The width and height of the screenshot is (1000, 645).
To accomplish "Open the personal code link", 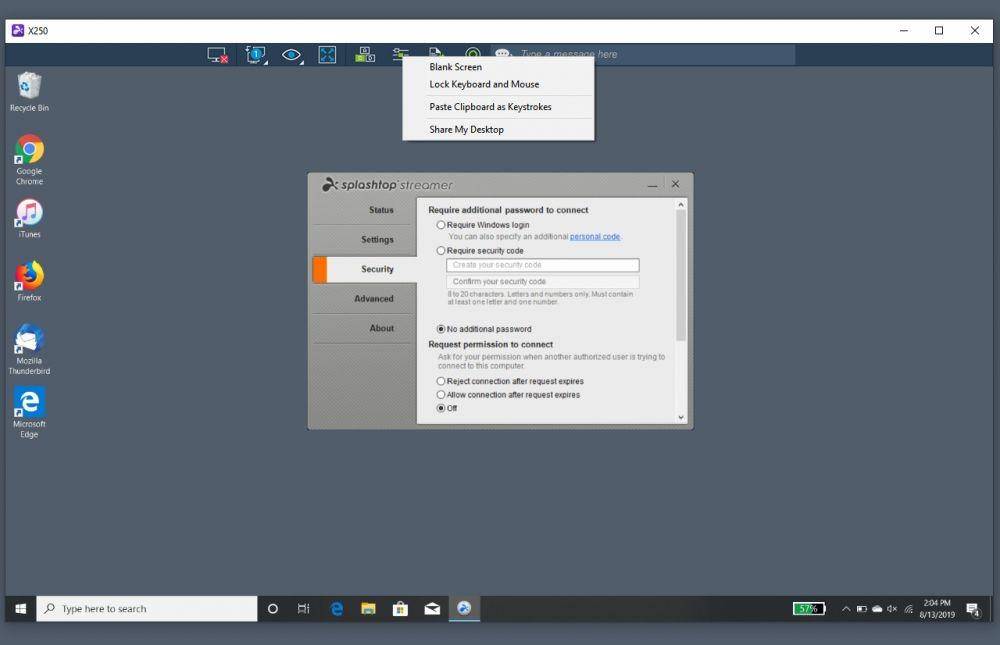I will coord(594,237).
